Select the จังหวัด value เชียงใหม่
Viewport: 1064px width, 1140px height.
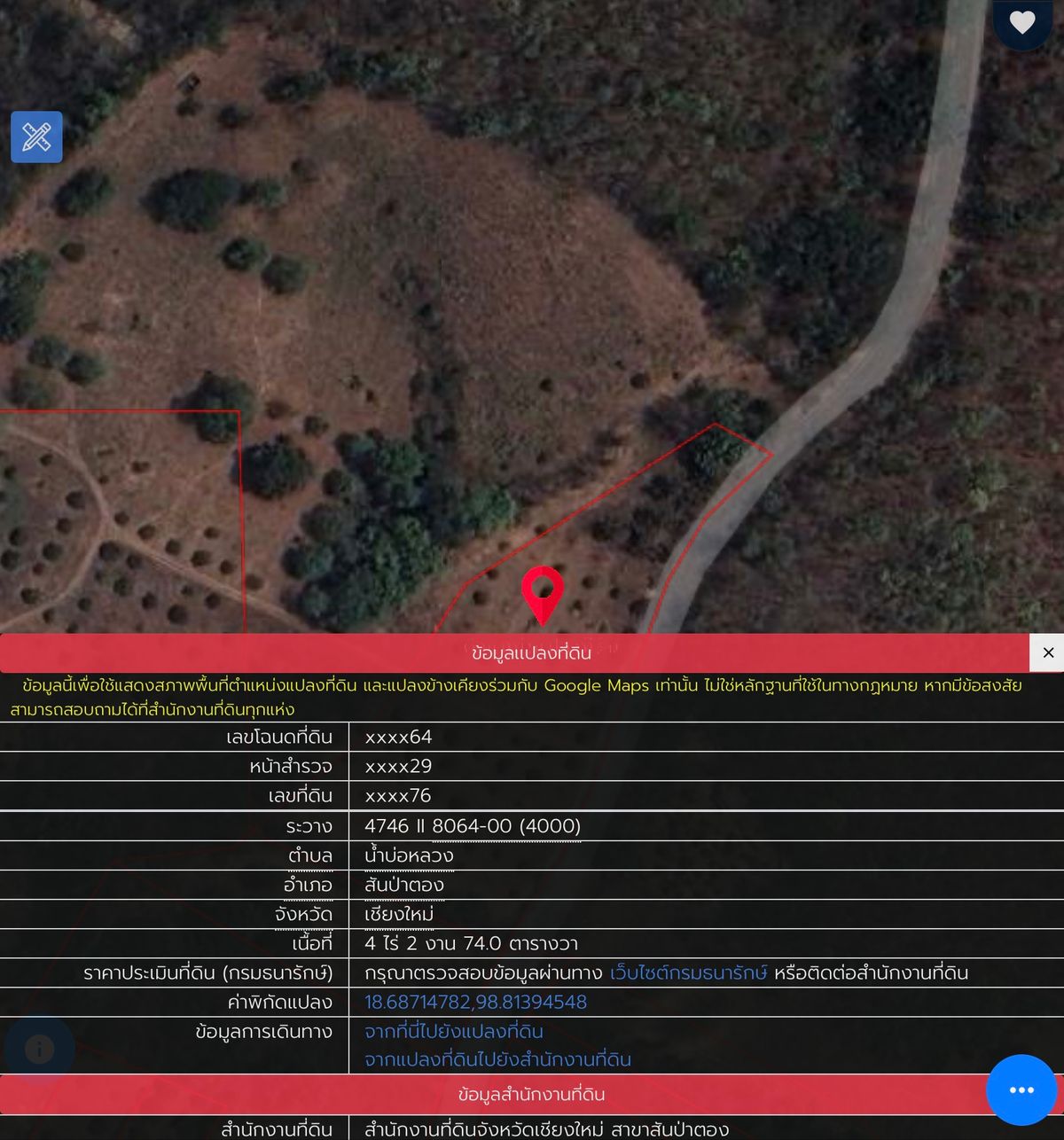399,914
